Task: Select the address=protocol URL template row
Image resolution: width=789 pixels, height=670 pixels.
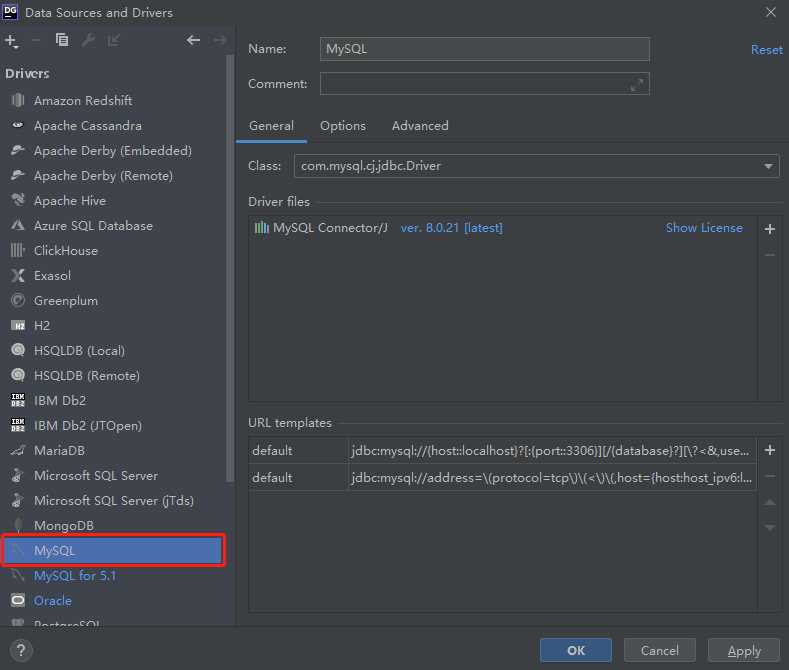Action: [502, 477]
